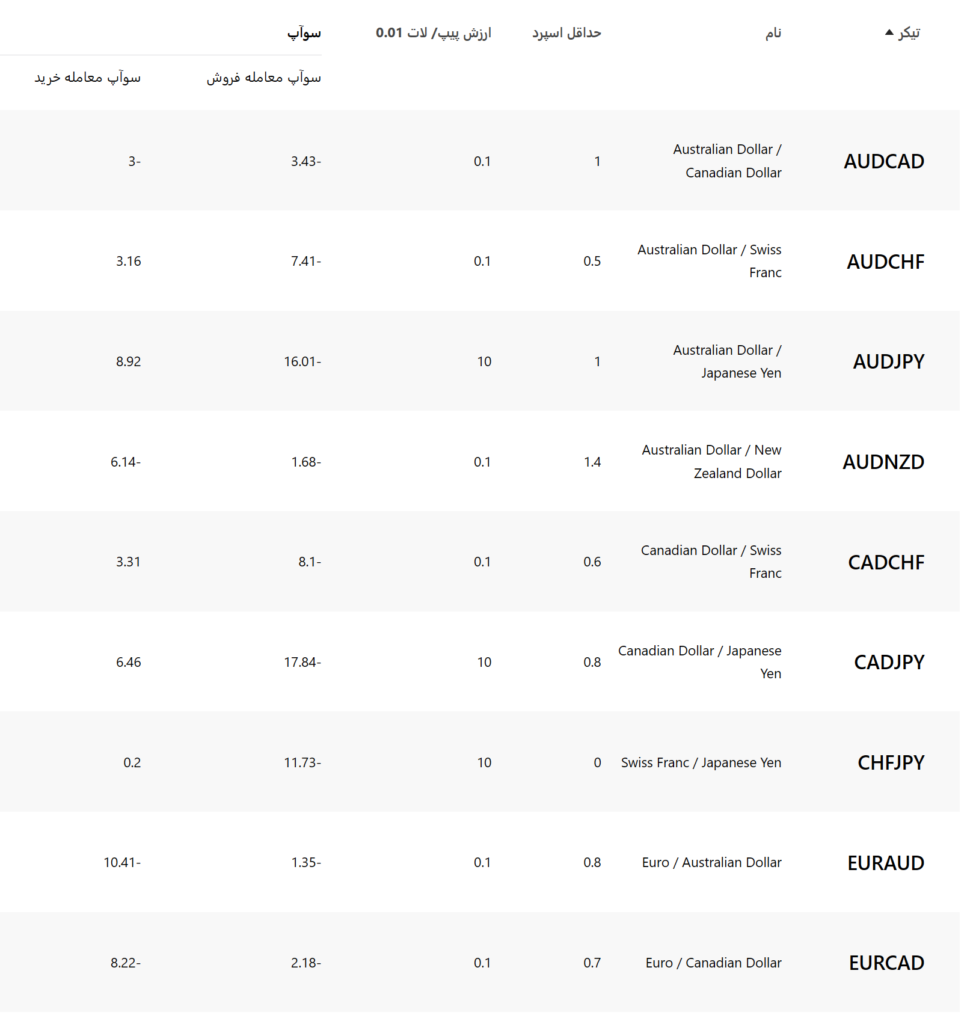This screenshot has height=1024, width=979.
Task: Open the EURAUD ticker
Action: pyautogui.click(x=886, y=863)
